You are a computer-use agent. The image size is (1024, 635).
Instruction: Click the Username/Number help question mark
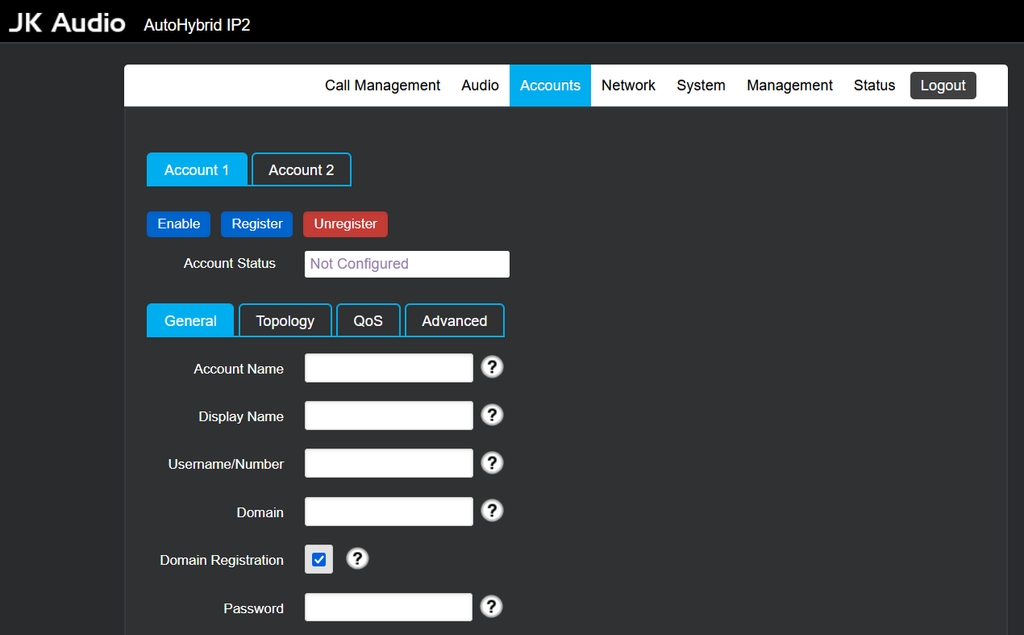coord(491,463)
